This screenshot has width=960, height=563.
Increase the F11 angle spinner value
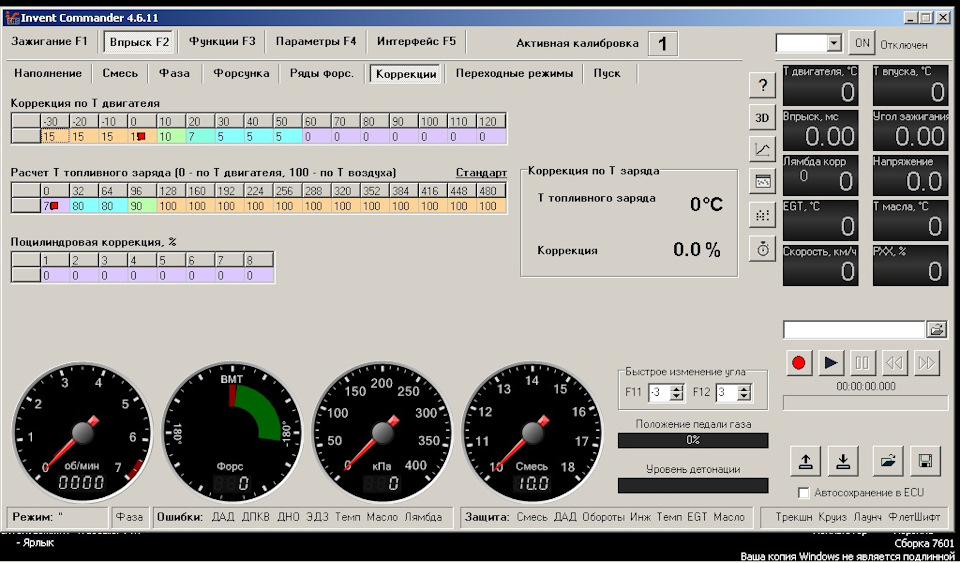click(x=677, y=389)
